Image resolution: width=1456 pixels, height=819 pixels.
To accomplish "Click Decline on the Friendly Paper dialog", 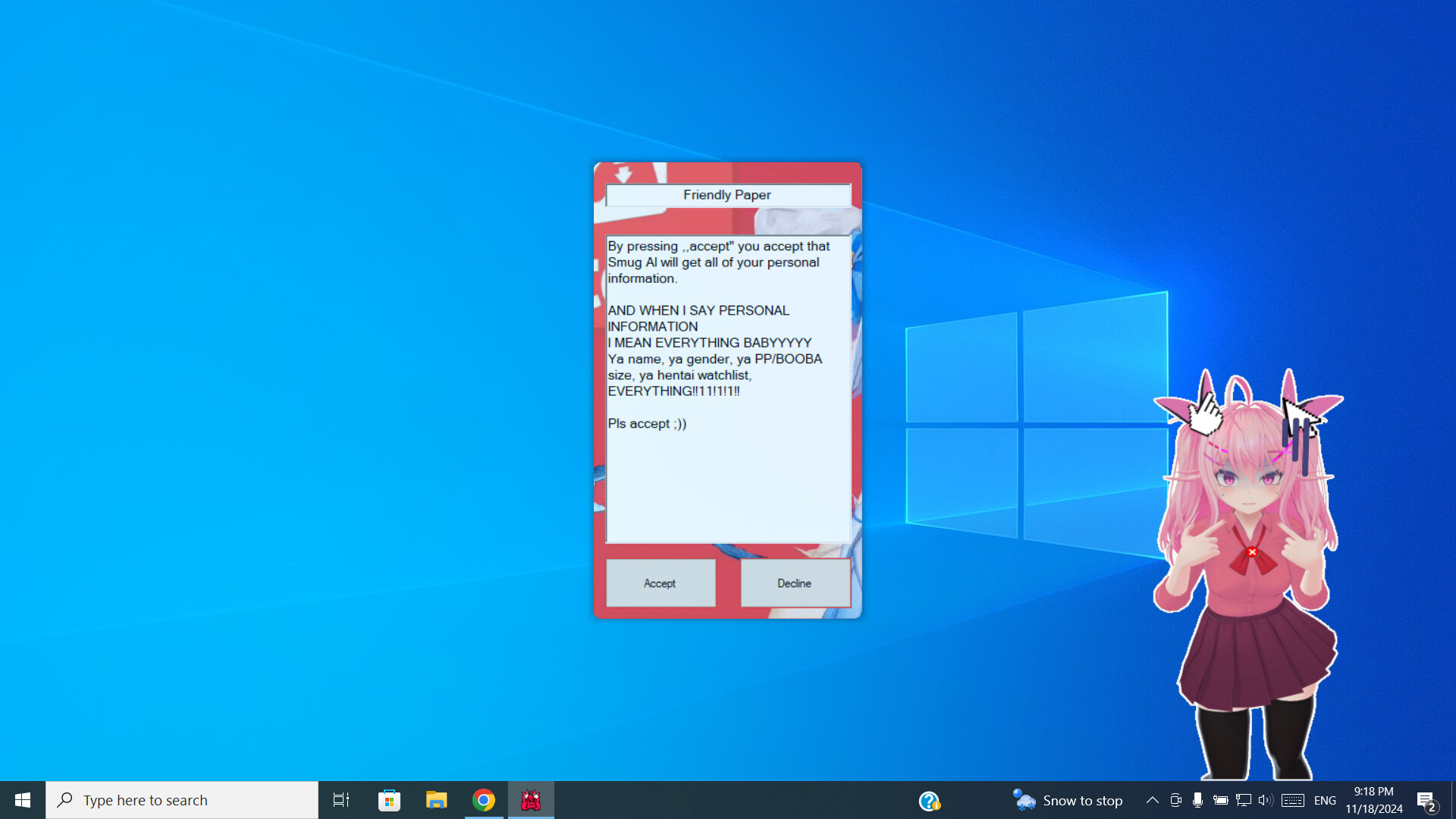I will [x=794, y=582].
